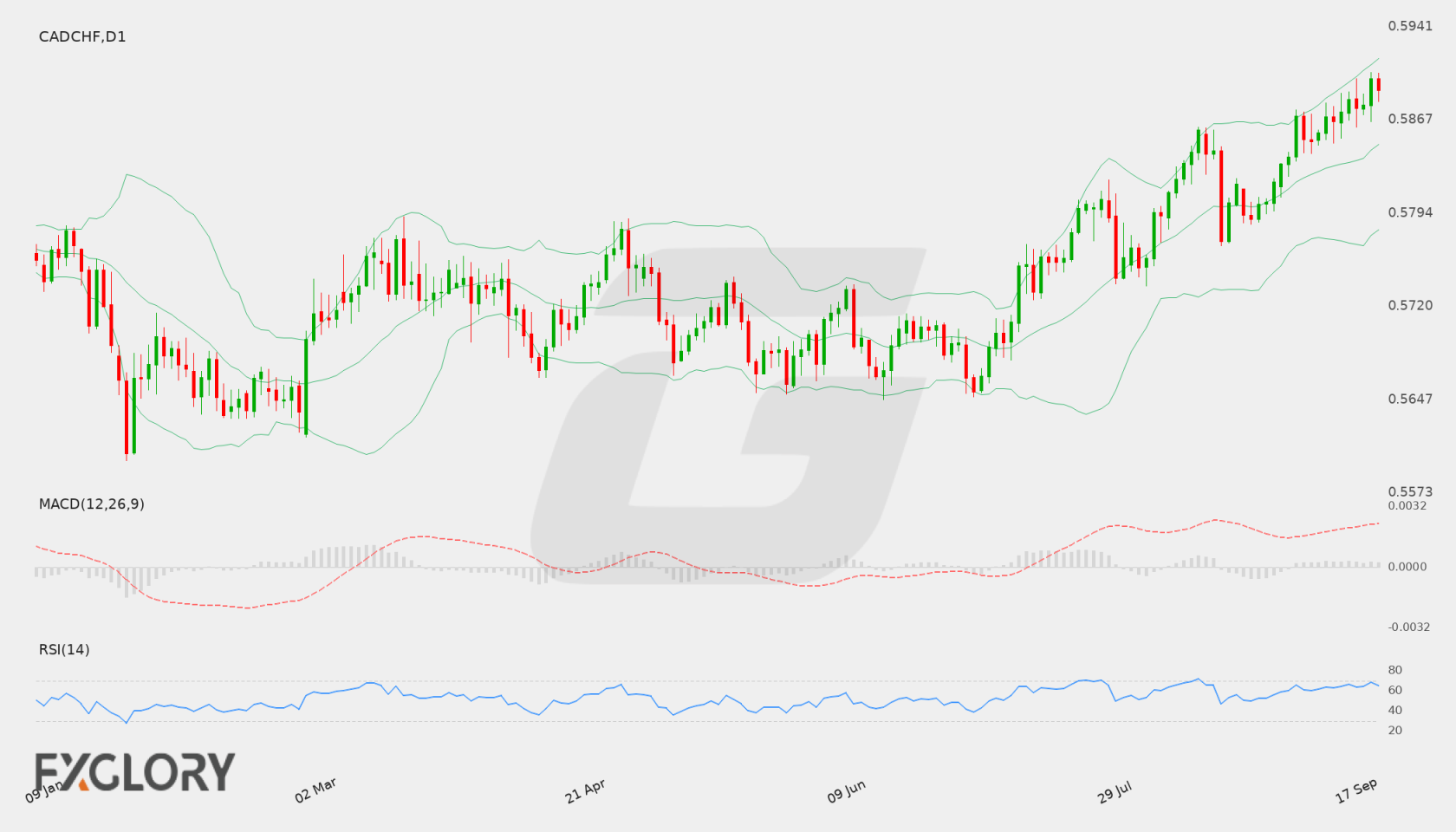Click the RSI 40 level label
1456x832 pixels.
coord(1395,710)
